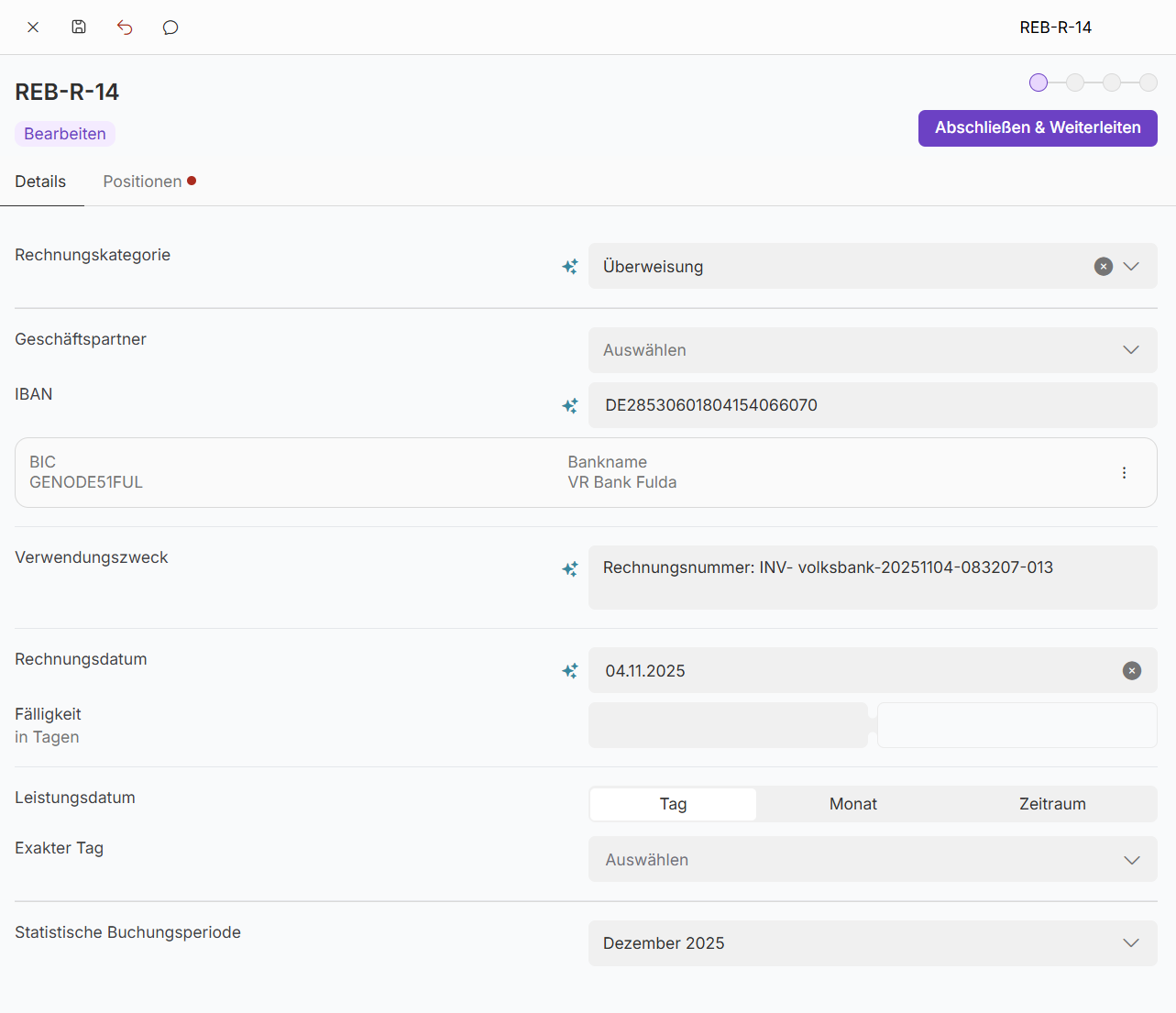Switch Leistungsdatum to Monat

852,804
